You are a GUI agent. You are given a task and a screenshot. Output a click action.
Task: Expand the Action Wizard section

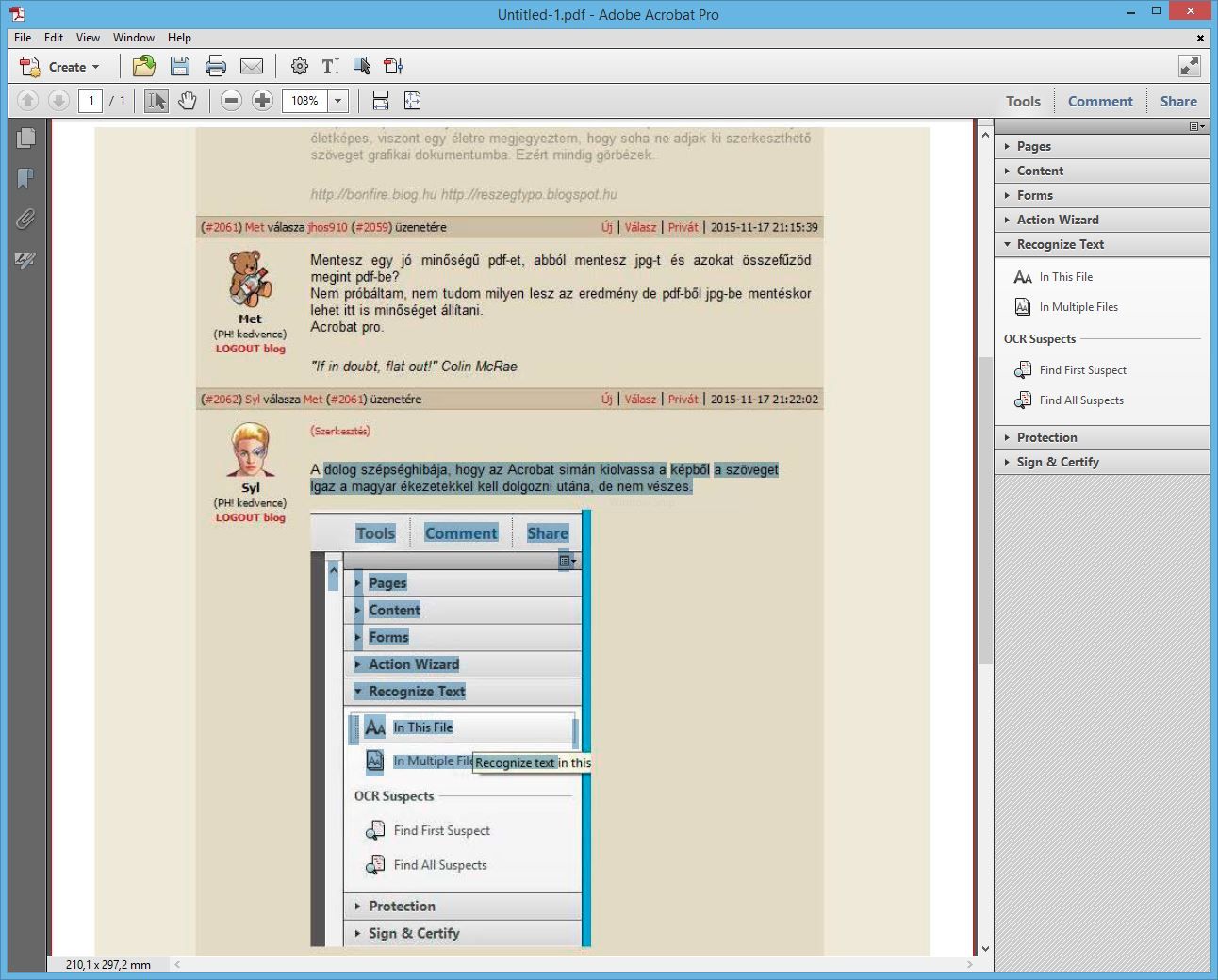coord(1101,220)
